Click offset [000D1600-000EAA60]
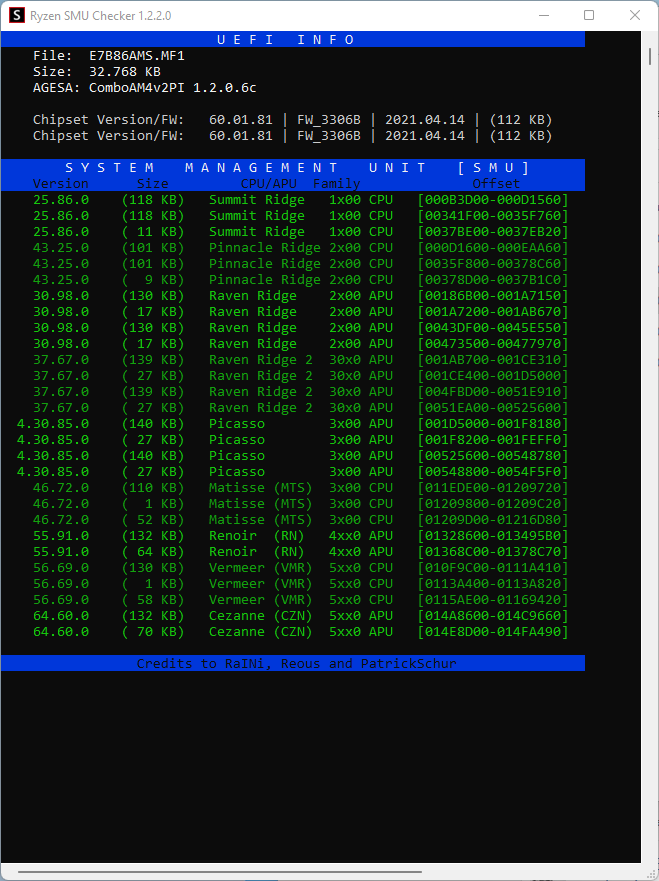This screenshot has width=659, height=881. 493,248
